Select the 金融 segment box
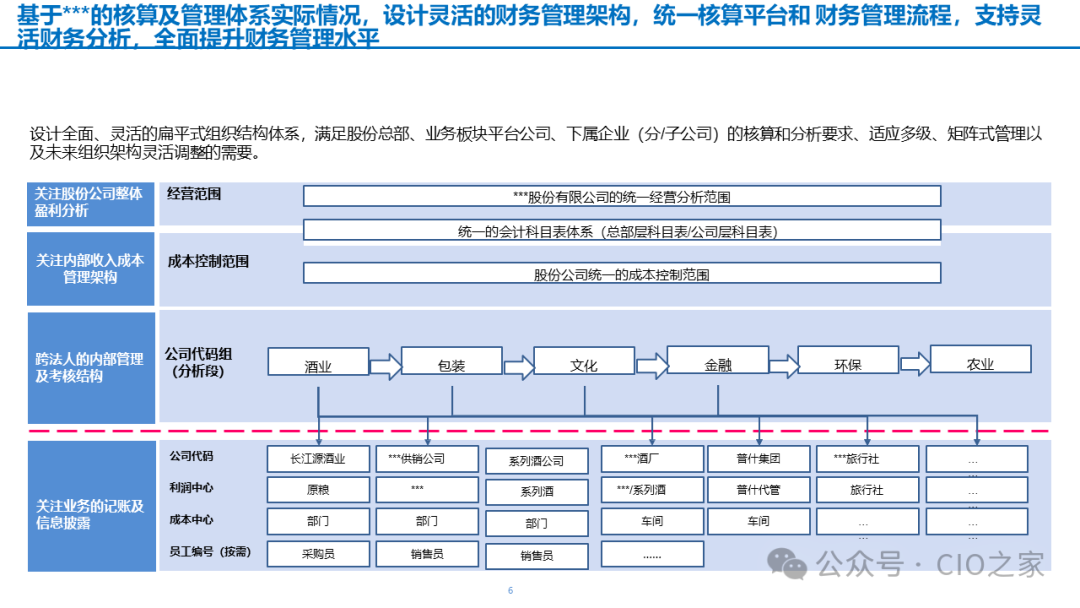 pos(717,362)
